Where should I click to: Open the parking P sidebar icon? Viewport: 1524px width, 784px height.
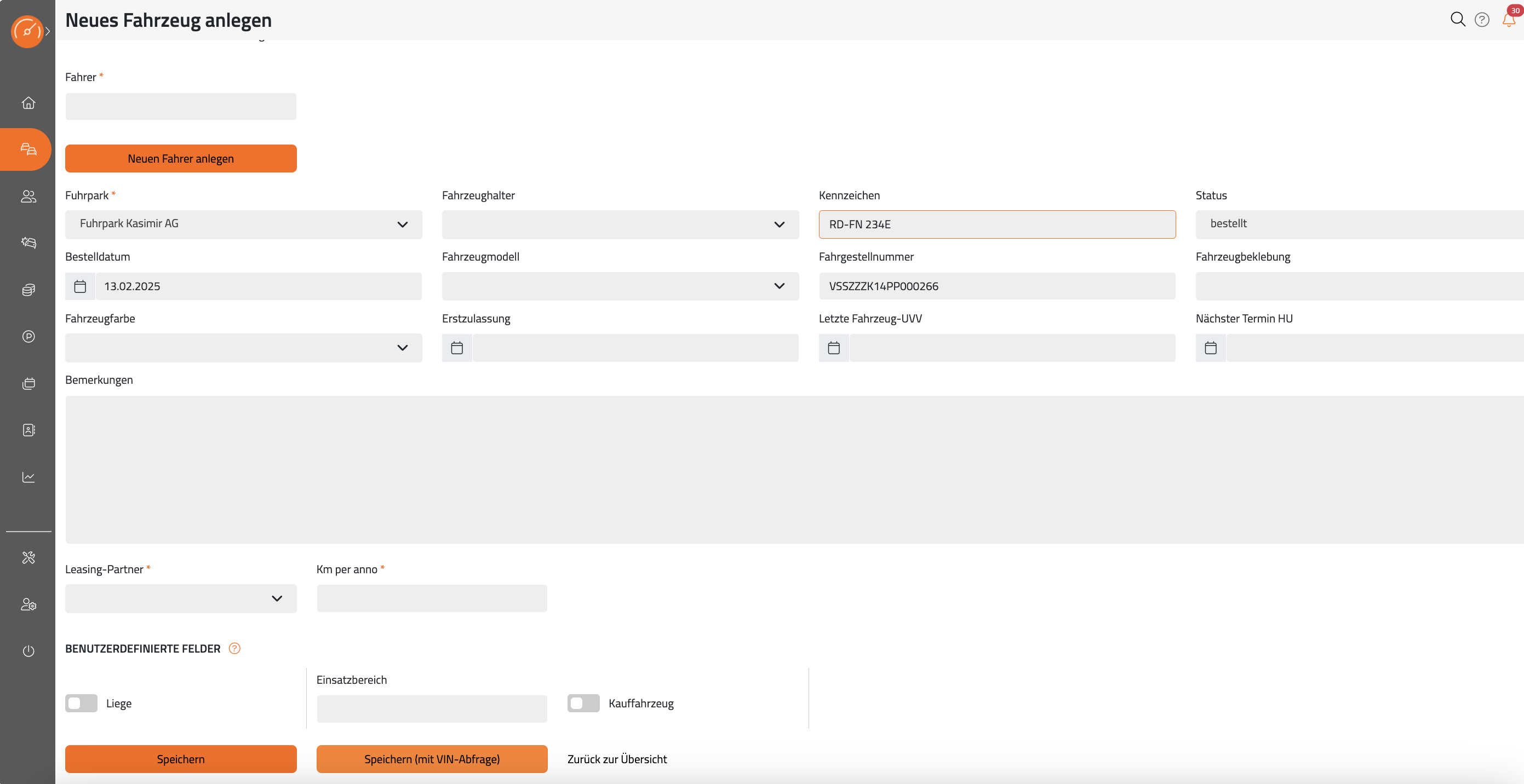pyautogui.click(x=28, y=336)
